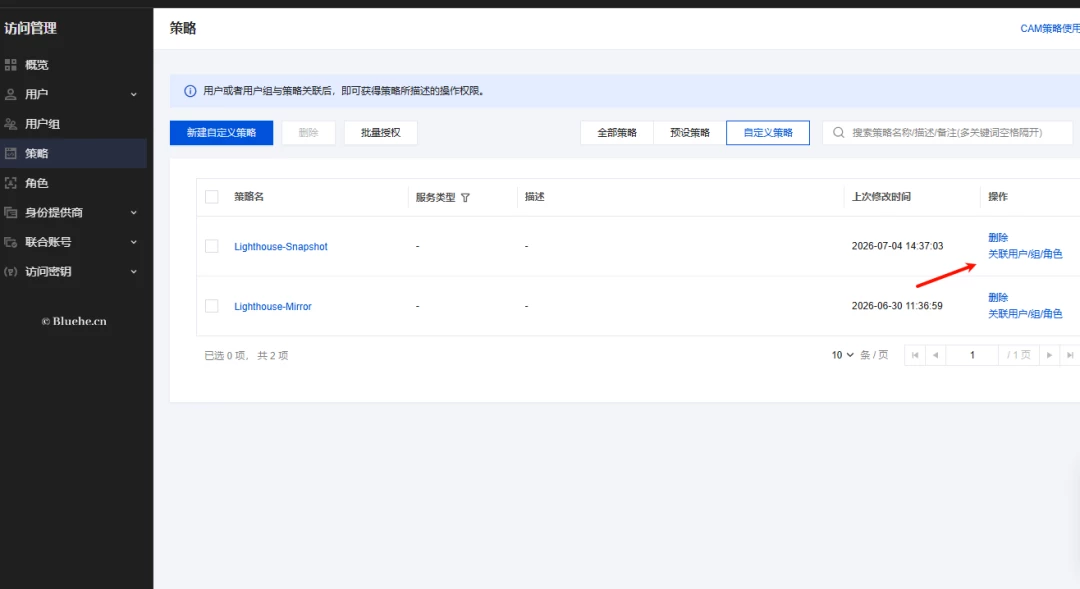Screen dimensions: 1080x589
Task: Tick the select-all checkbox in table header
Action: click(211, 197)
